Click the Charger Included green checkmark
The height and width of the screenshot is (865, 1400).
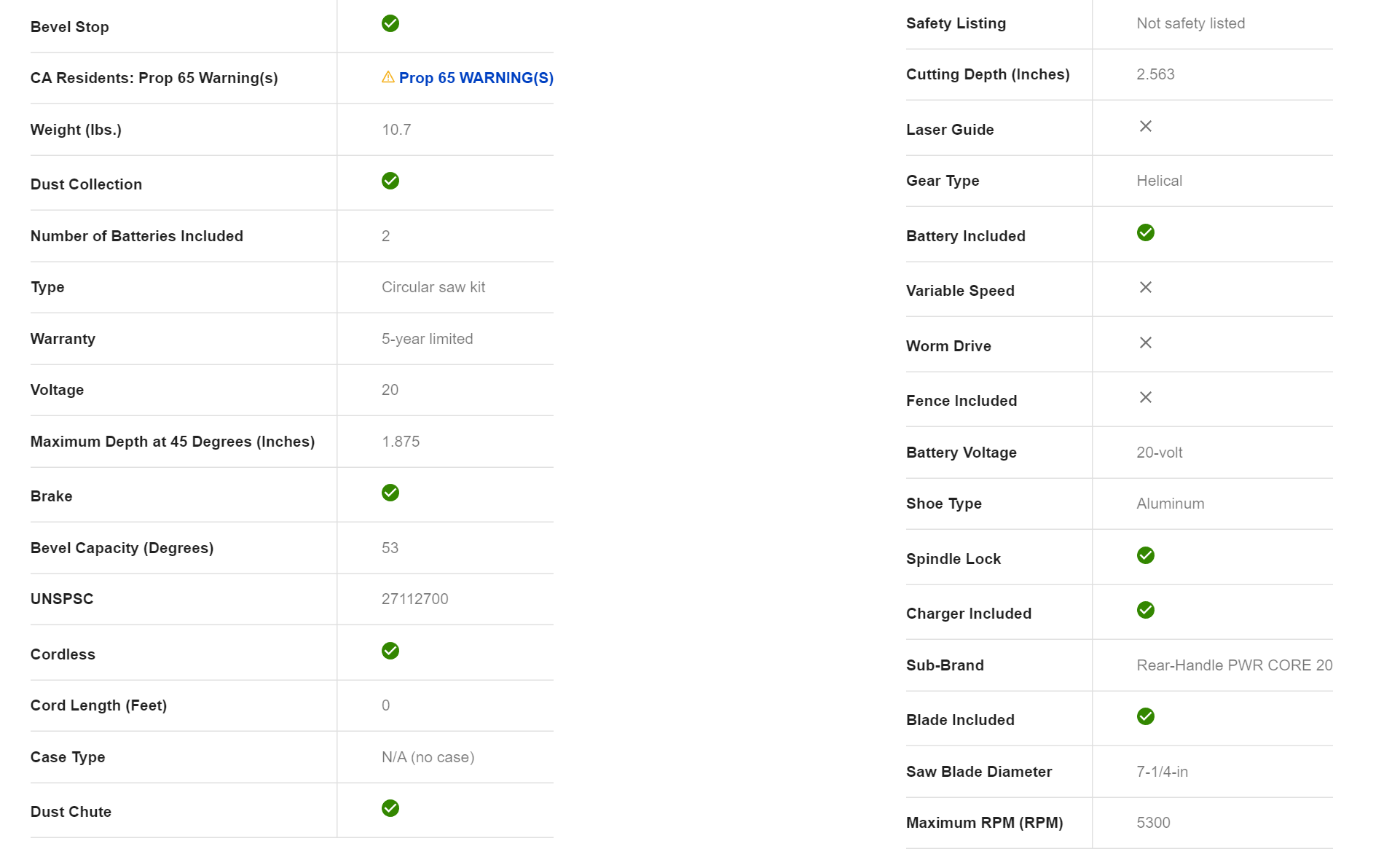pos(1146,610)
